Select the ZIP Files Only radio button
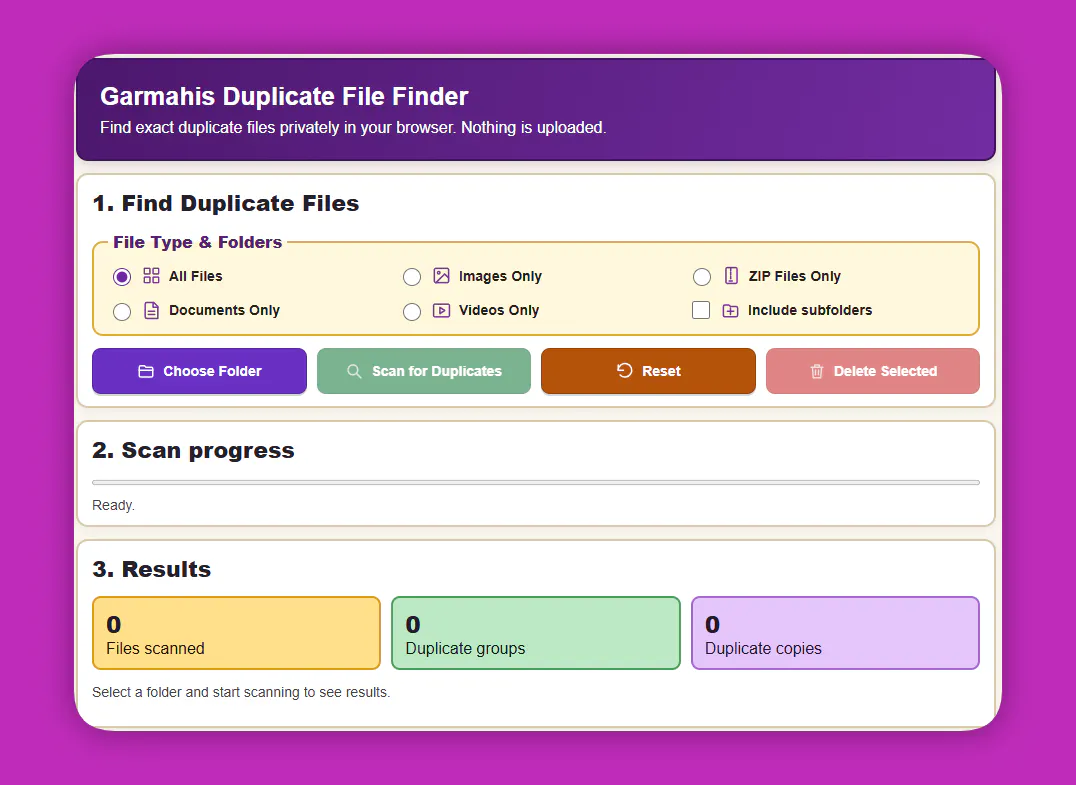Screen dimensions: 1076x785 (701, 277)
